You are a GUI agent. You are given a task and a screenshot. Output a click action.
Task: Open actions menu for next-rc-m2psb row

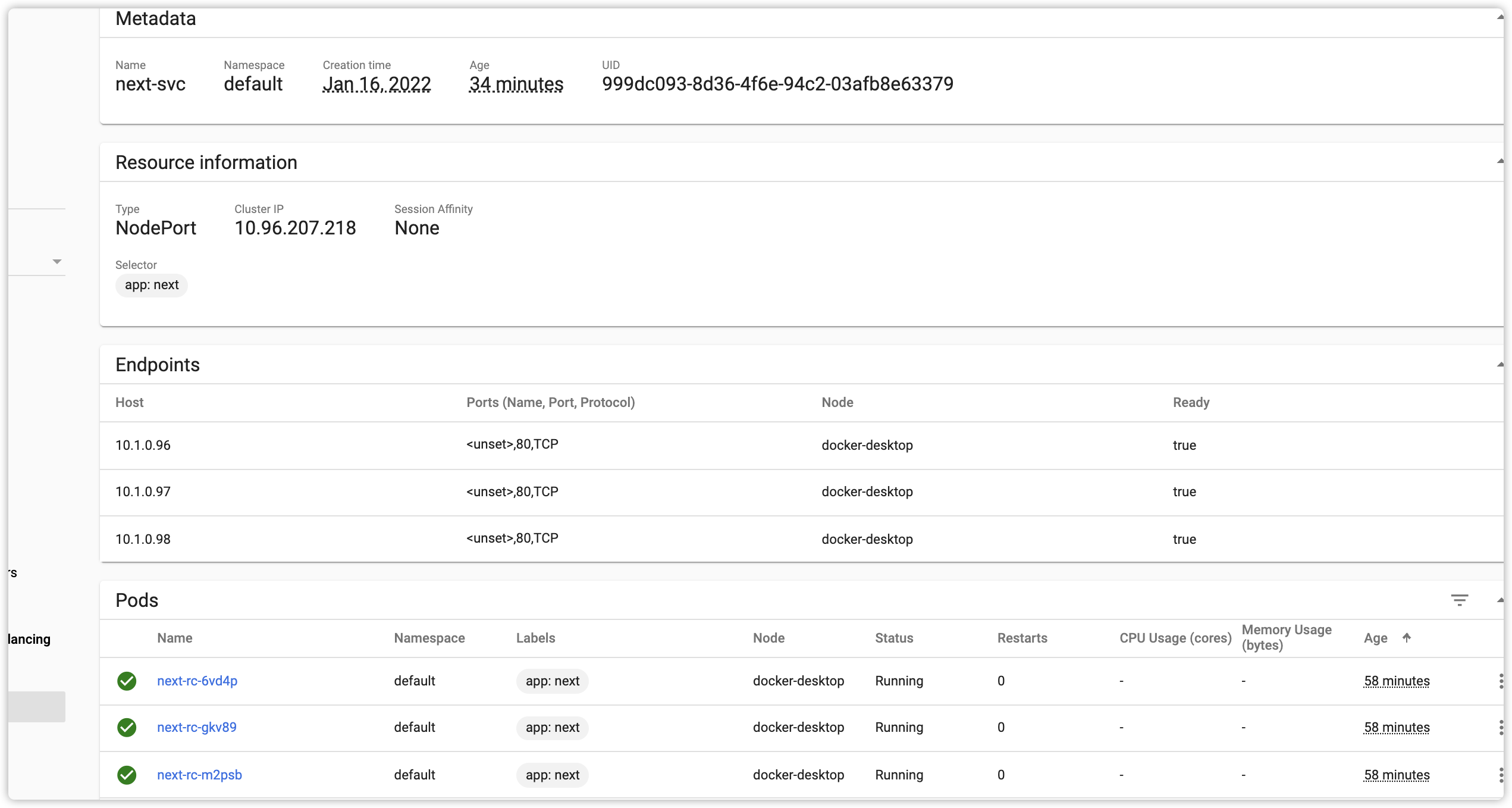point(1501,775)
